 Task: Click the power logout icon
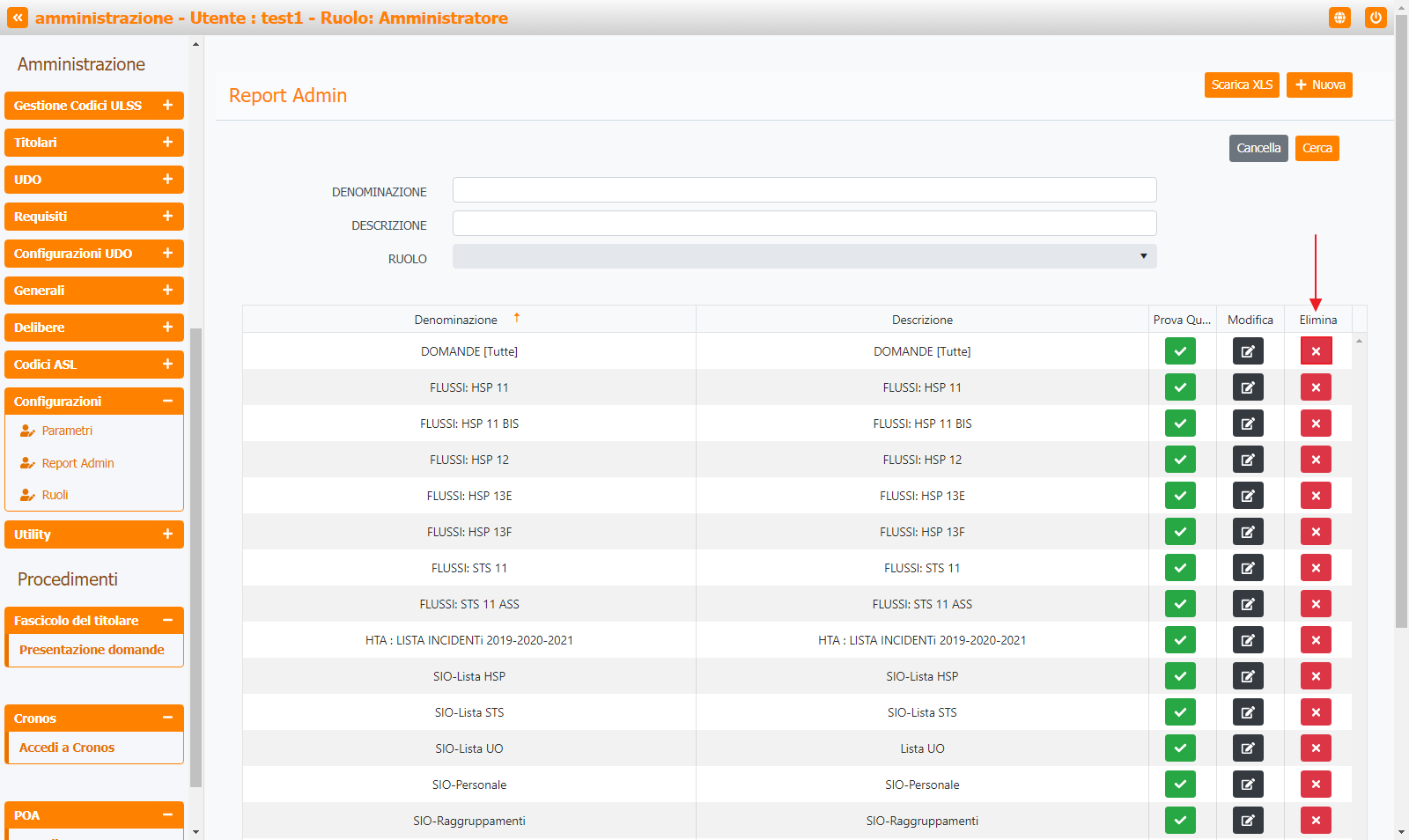tap(1375, 18)
